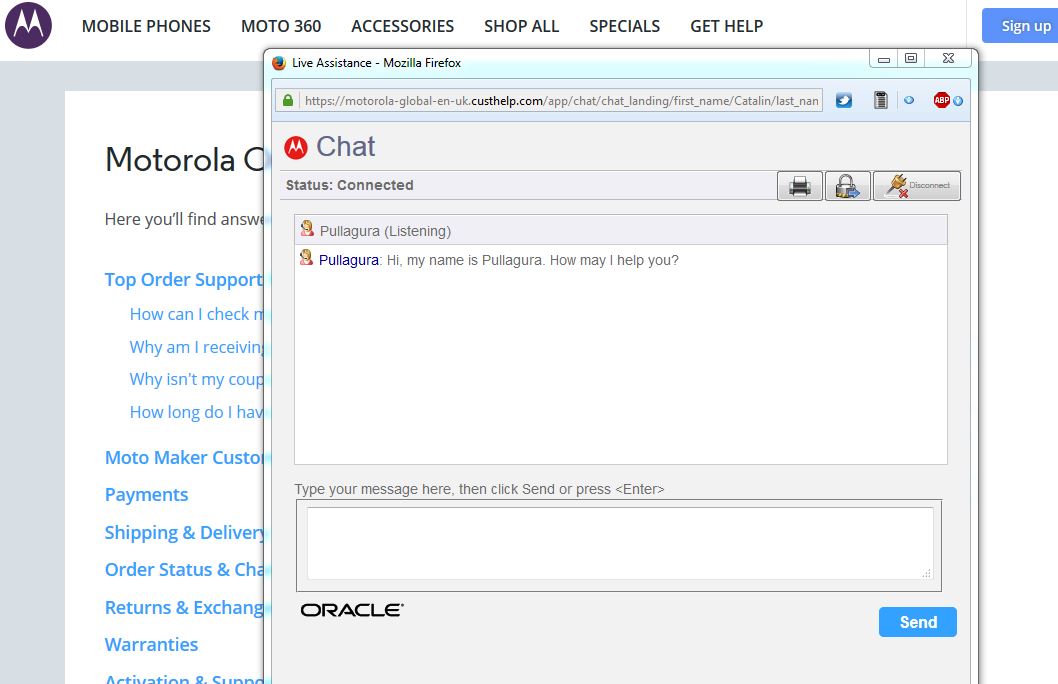The image size is (1058, 684).
Task: Click the Motorola logo in the site header
Action: pyautogui.click(x=28, y=25)
